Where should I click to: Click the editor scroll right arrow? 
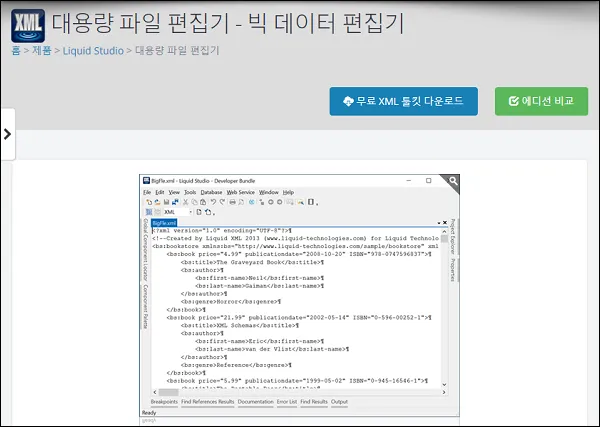coord(444,392)
